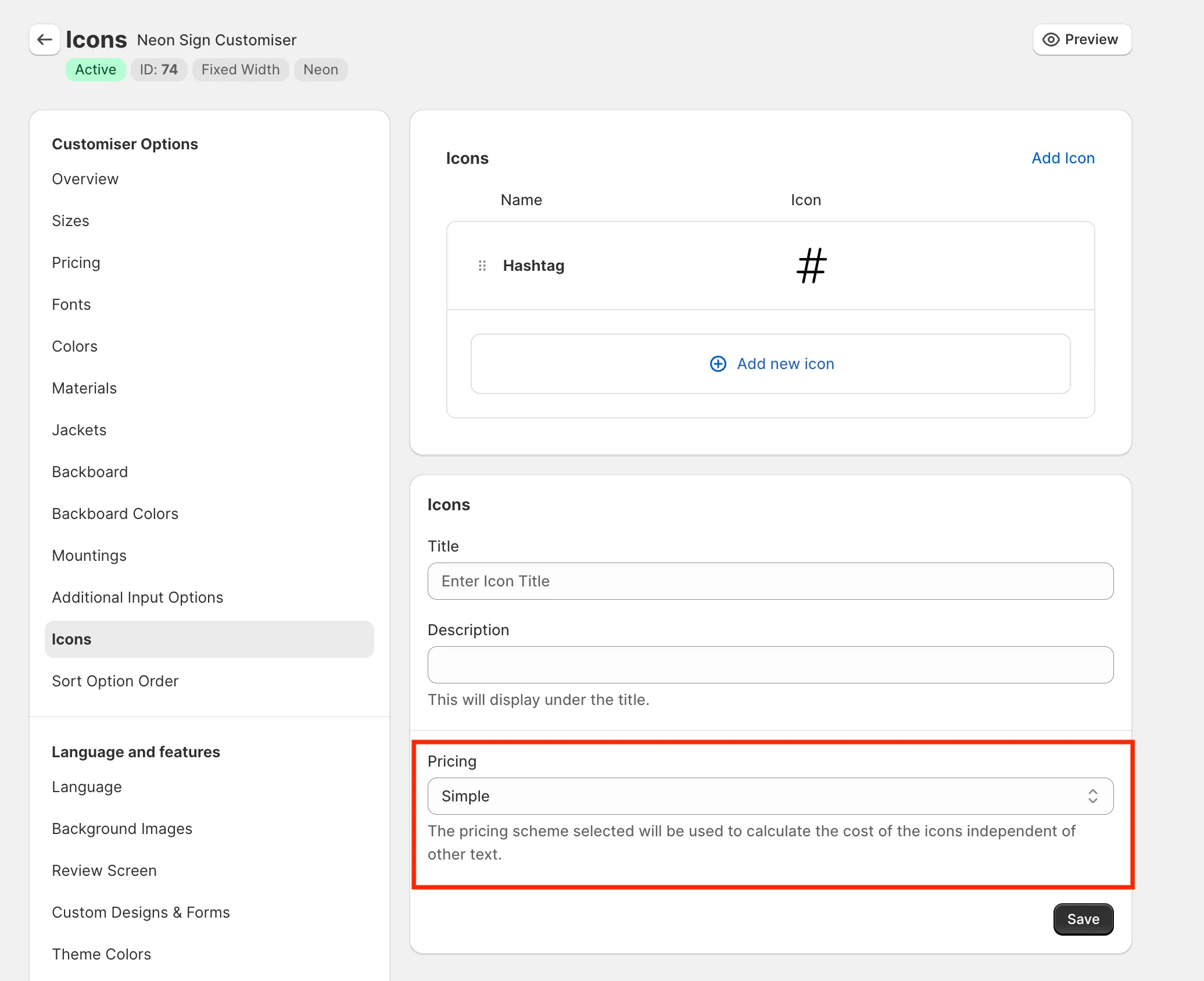Open the Overview section

tap(85, 179)
